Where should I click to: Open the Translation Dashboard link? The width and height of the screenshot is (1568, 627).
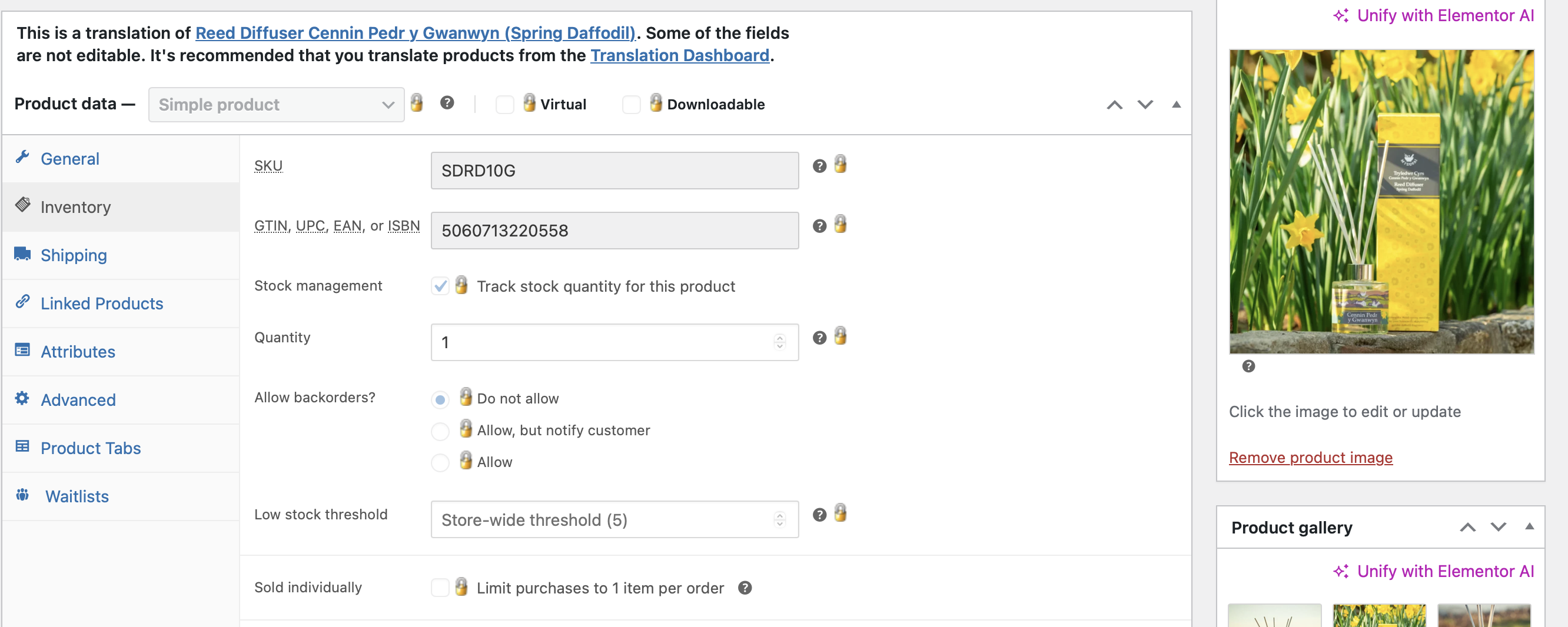(x=679, y=55)
